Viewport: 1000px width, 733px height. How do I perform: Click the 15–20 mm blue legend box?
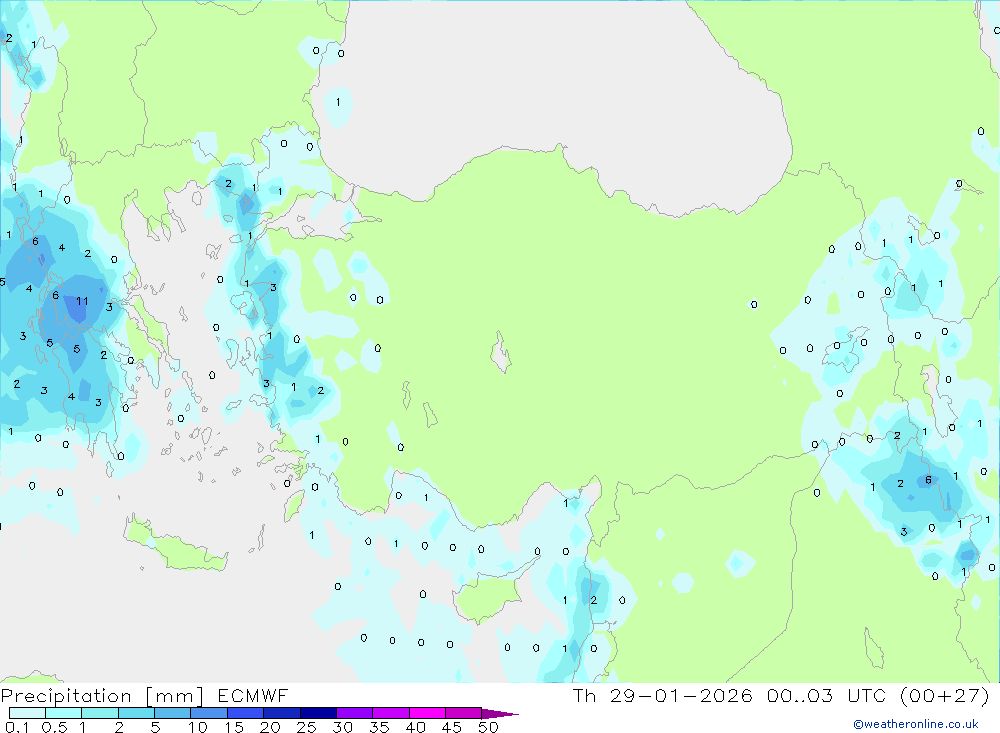[245, 713]
